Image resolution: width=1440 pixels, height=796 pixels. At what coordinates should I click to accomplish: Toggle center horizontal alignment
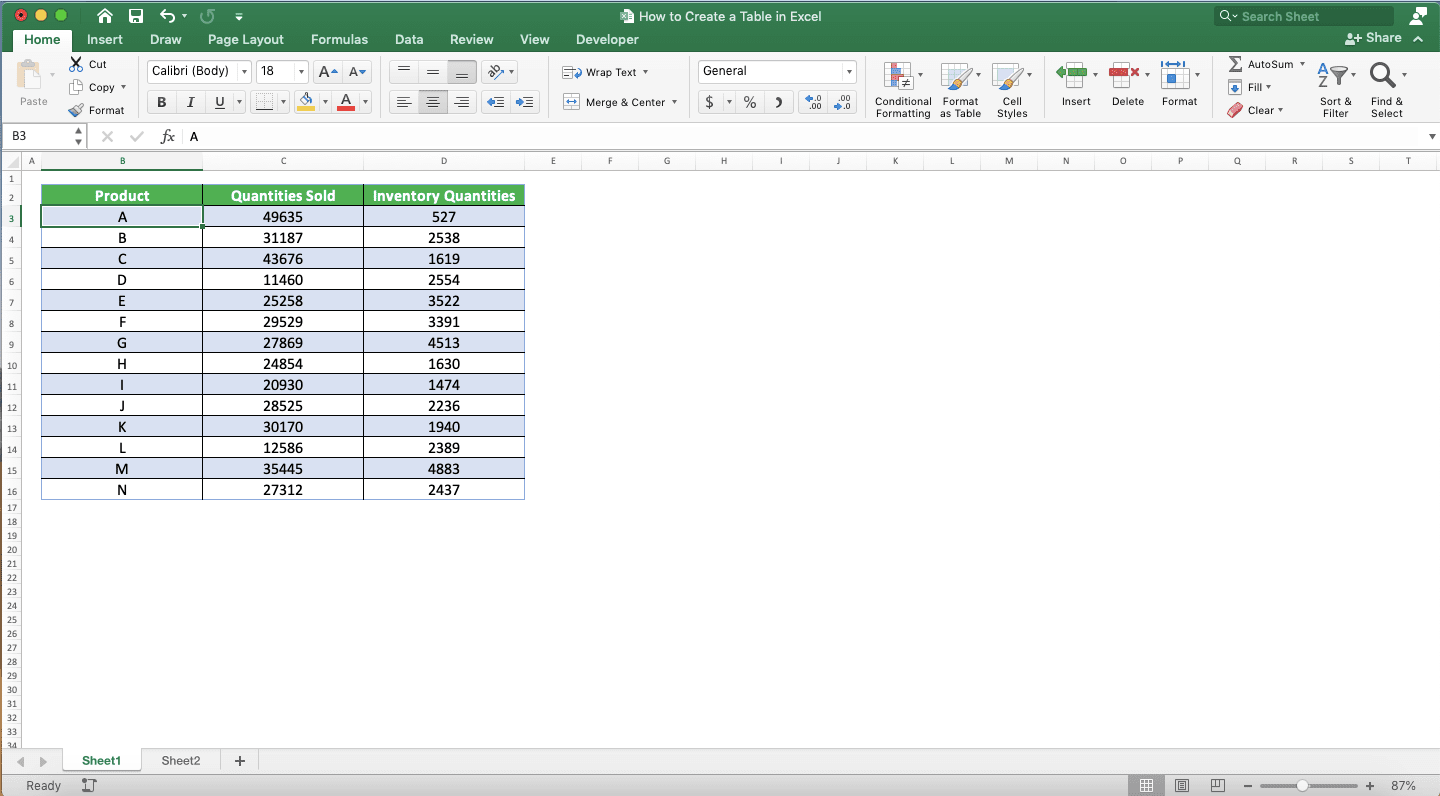[433, 102]
